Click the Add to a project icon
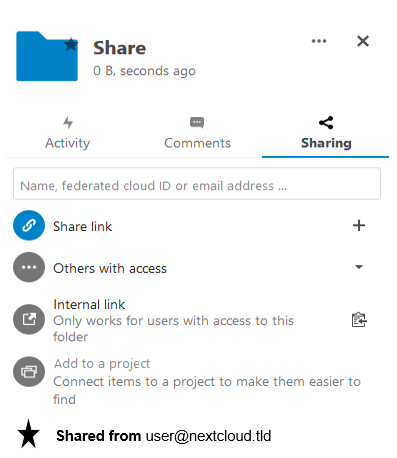 pyautogui.click(x=29, y=371)
